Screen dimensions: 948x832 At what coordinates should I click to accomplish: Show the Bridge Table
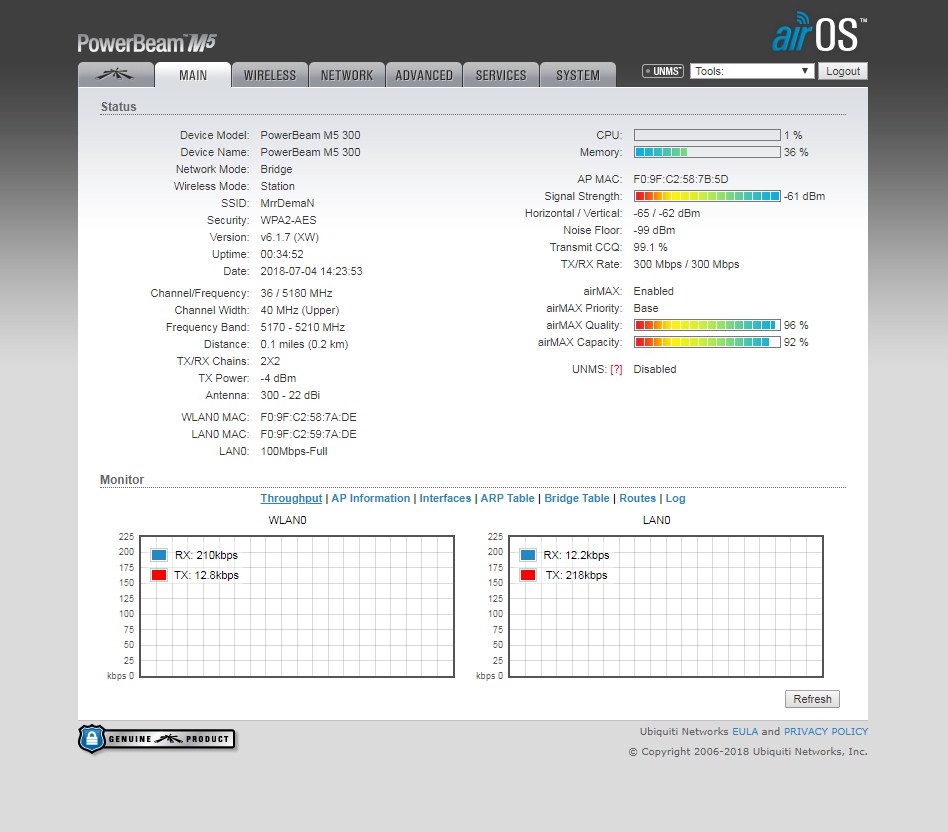(x=577, y=498)
